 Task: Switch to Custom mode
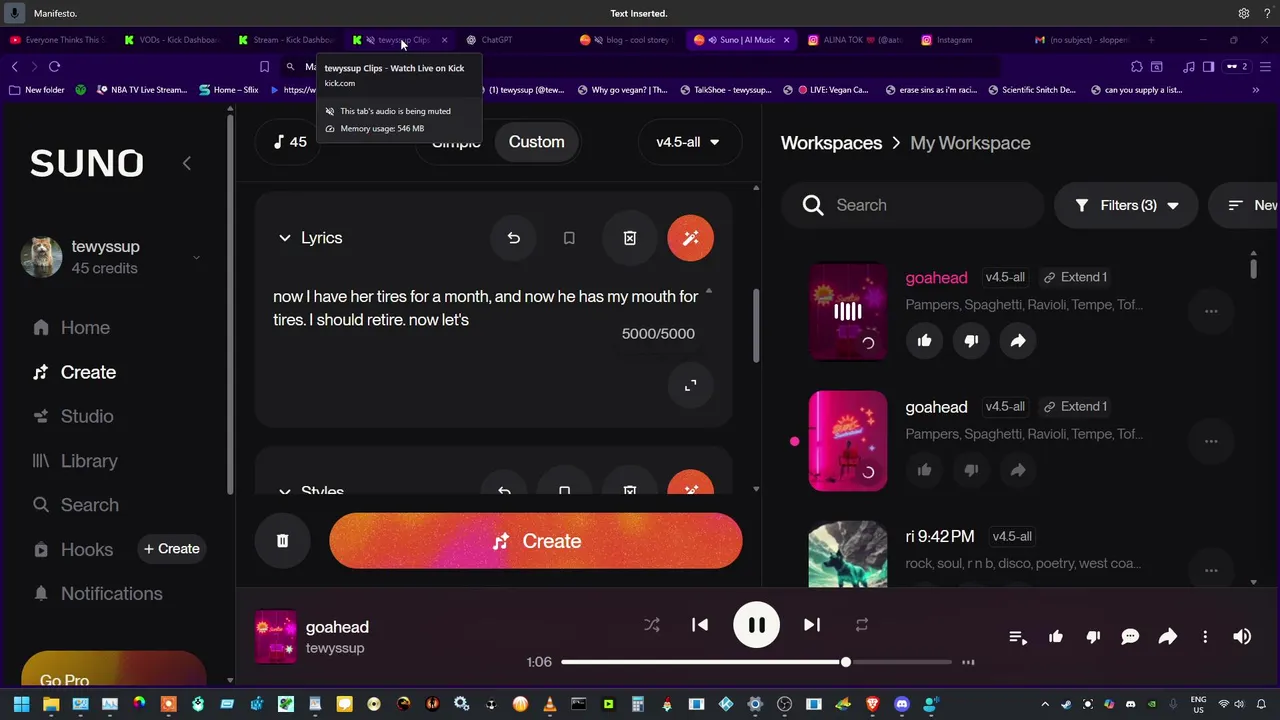[536, 142]
